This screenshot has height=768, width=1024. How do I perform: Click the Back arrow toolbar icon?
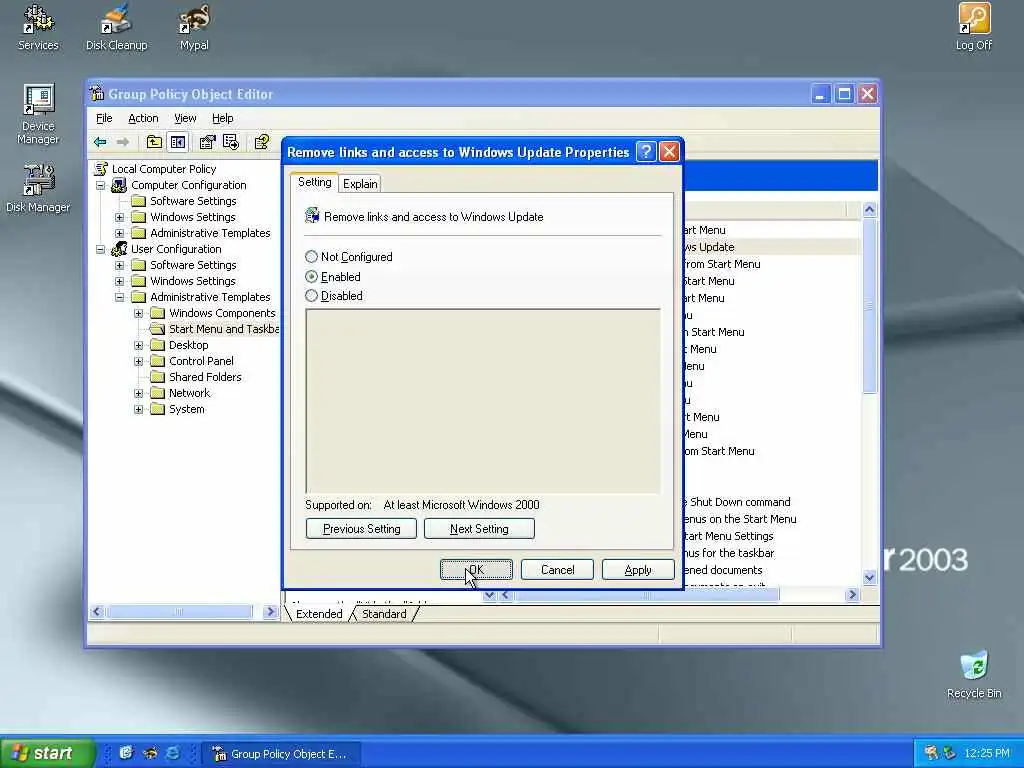(x=100, y=142)
